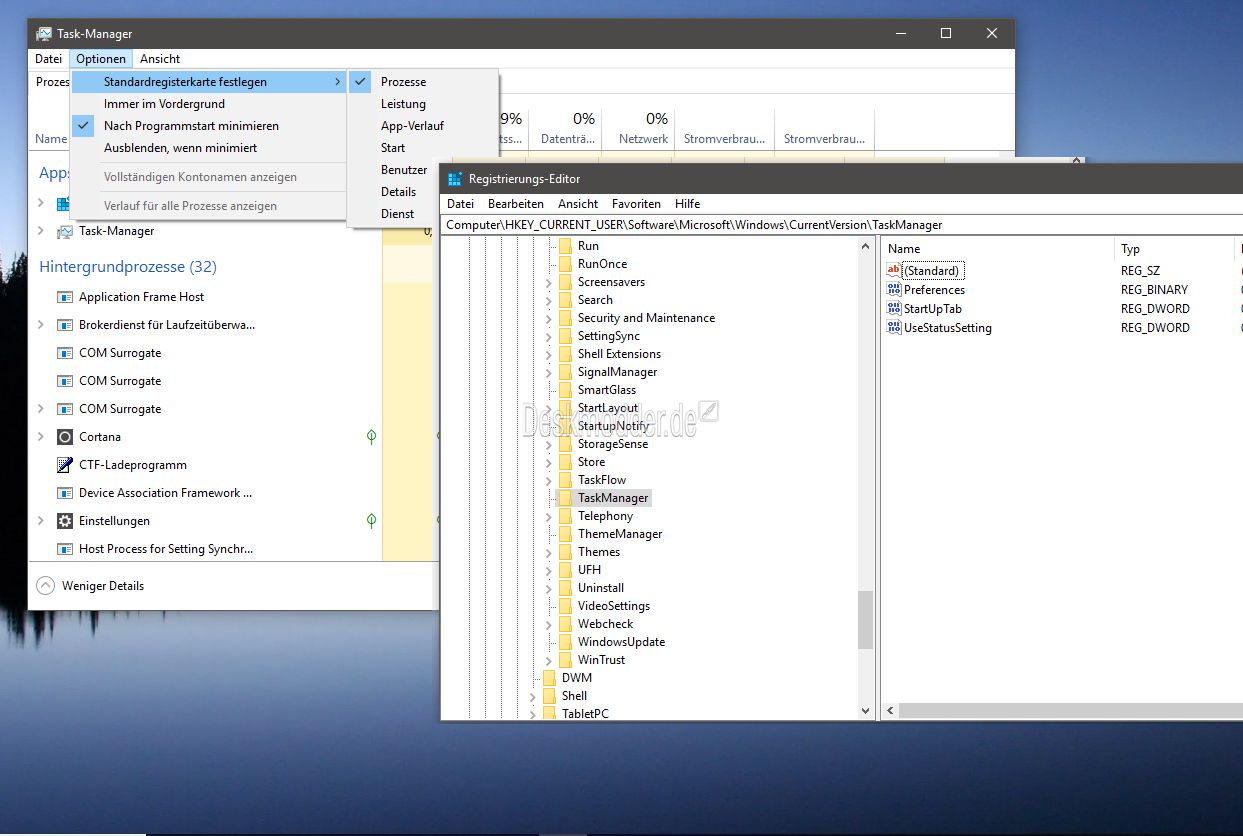This screenshot has height=836, width=1243.
Task: Click the Run key folder icon
Action: point(565,246)
